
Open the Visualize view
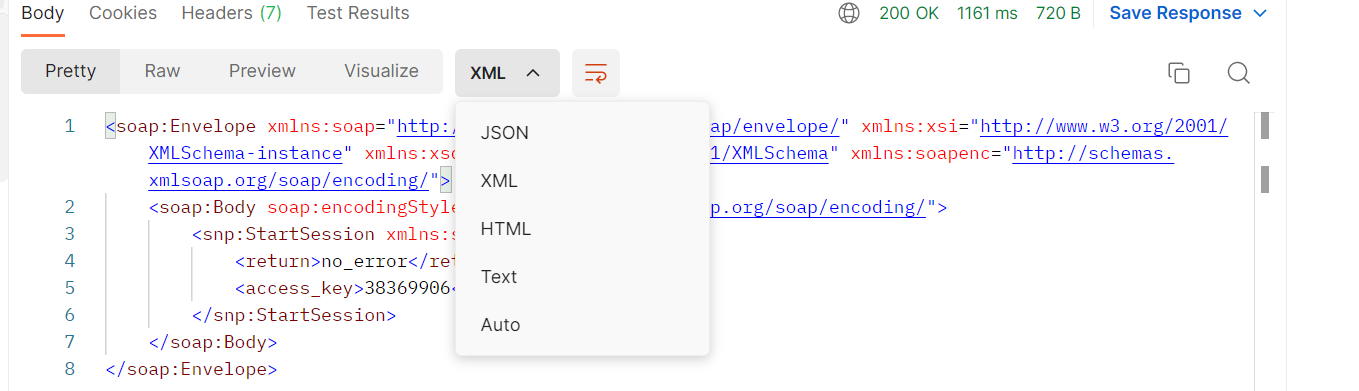pyautogui.click(x=381, y=71)
